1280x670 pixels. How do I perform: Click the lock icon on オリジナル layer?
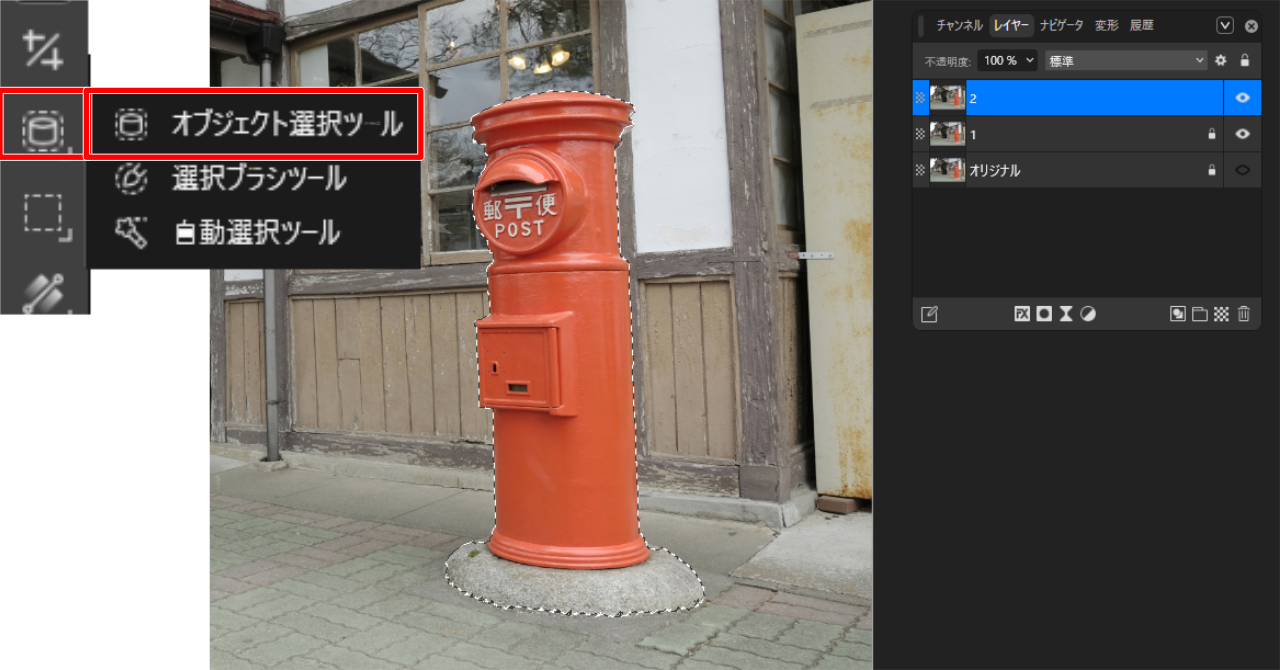click(1211, 171)
